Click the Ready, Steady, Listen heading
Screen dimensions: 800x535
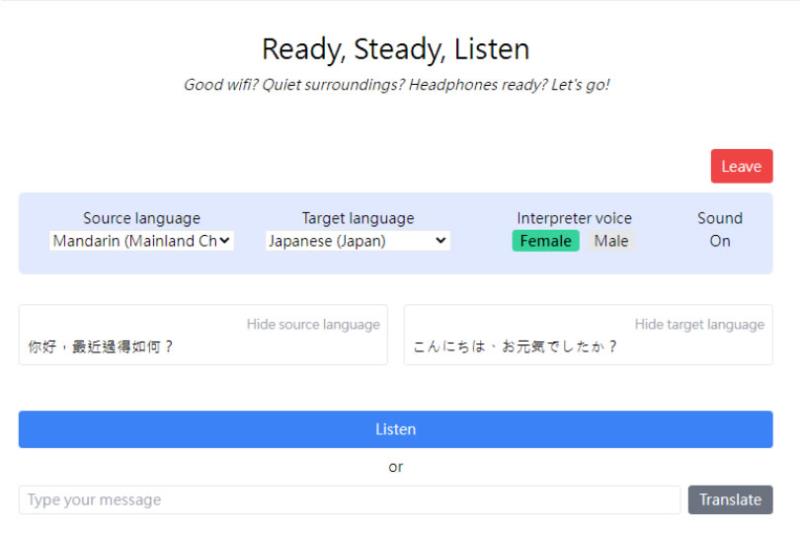(395, 49)
